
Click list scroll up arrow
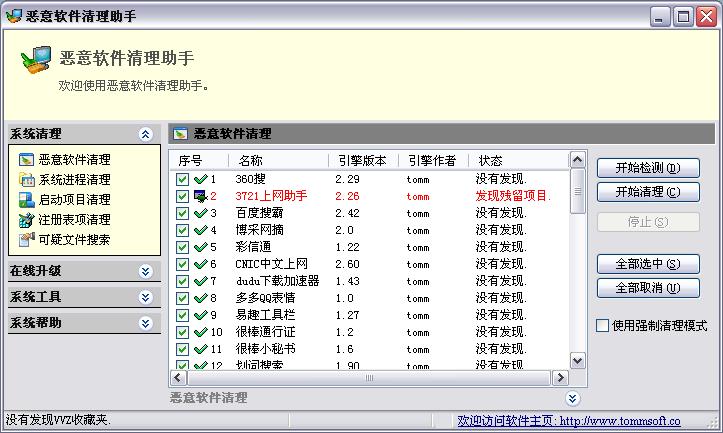click(578, 160)
